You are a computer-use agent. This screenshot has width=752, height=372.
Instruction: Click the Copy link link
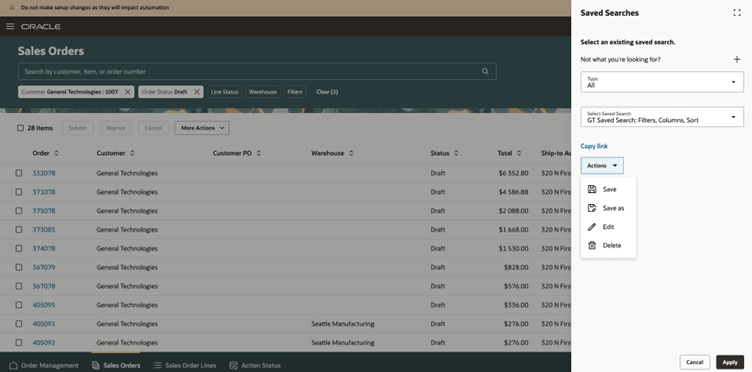[594, 146]
